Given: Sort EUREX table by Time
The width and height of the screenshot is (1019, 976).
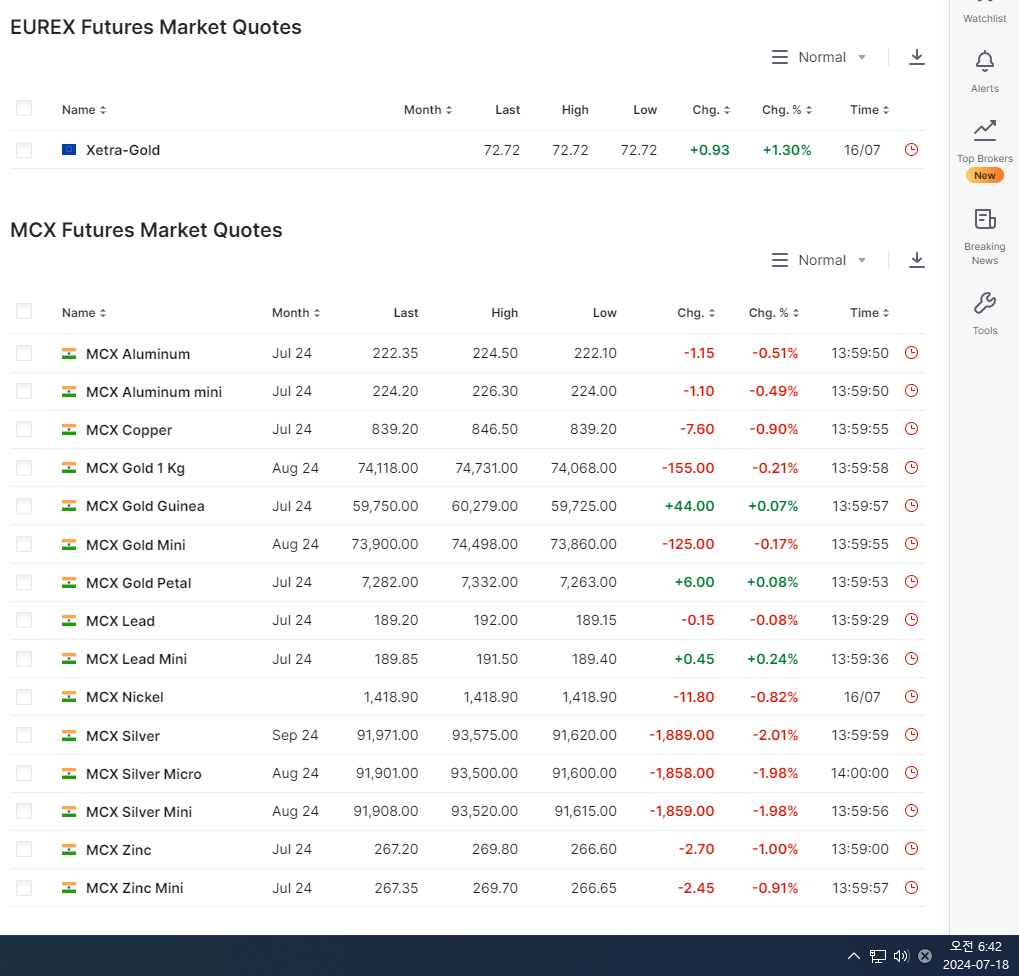Looking at the screenshot, I should click(x=870, y=110).
